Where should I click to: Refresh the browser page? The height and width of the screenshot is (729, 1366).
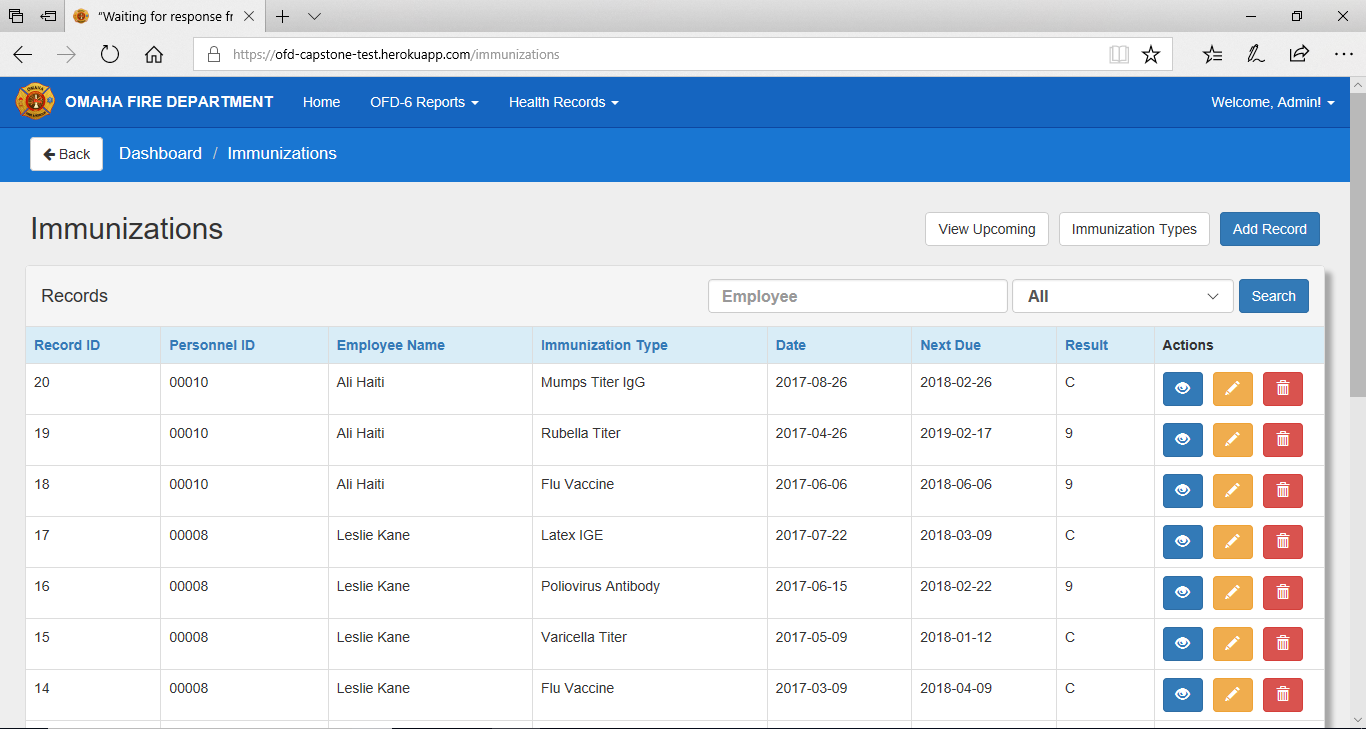point(110,55)
